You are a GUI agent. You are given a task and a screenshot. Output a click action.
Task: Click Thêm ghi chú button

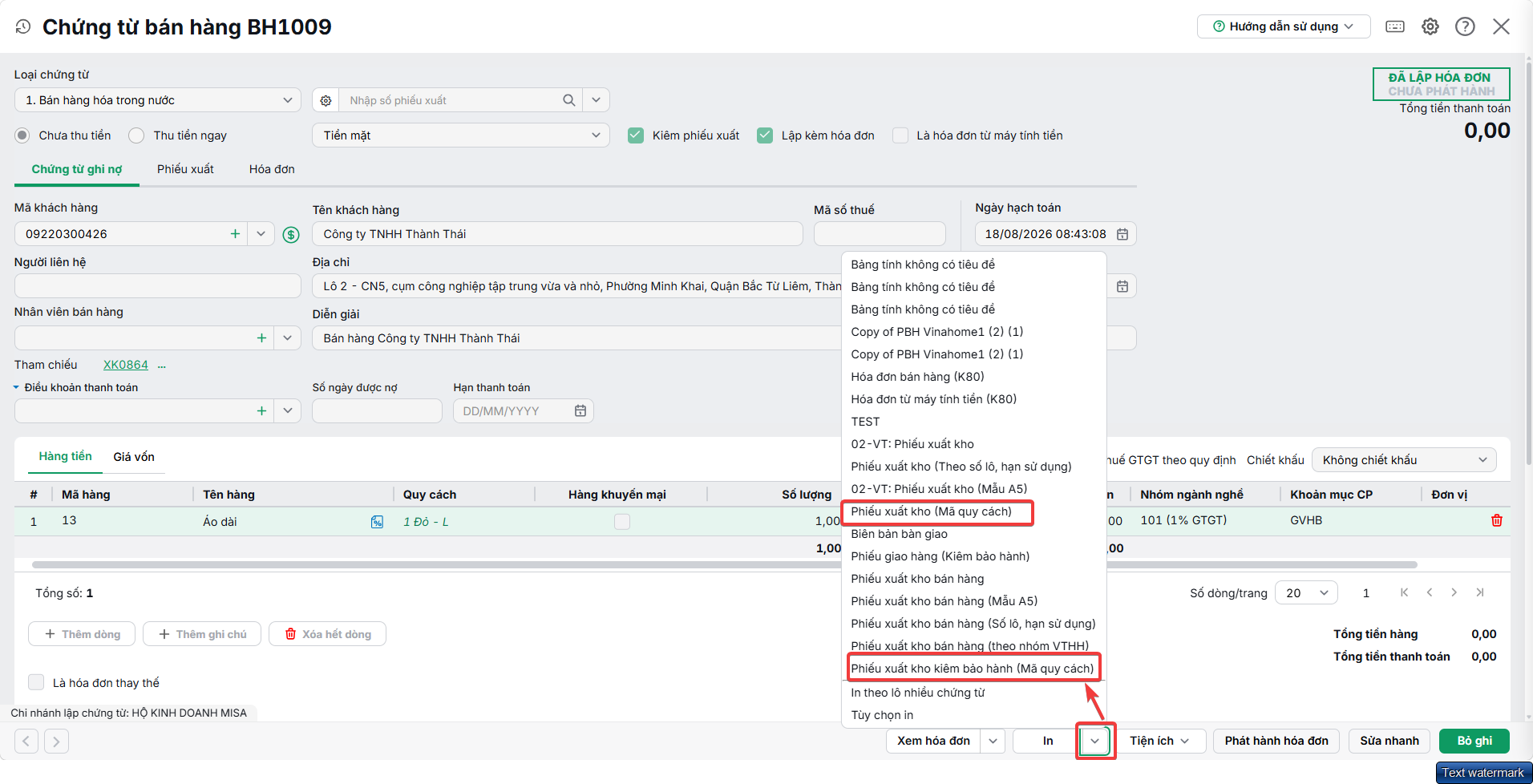(202, 634)
